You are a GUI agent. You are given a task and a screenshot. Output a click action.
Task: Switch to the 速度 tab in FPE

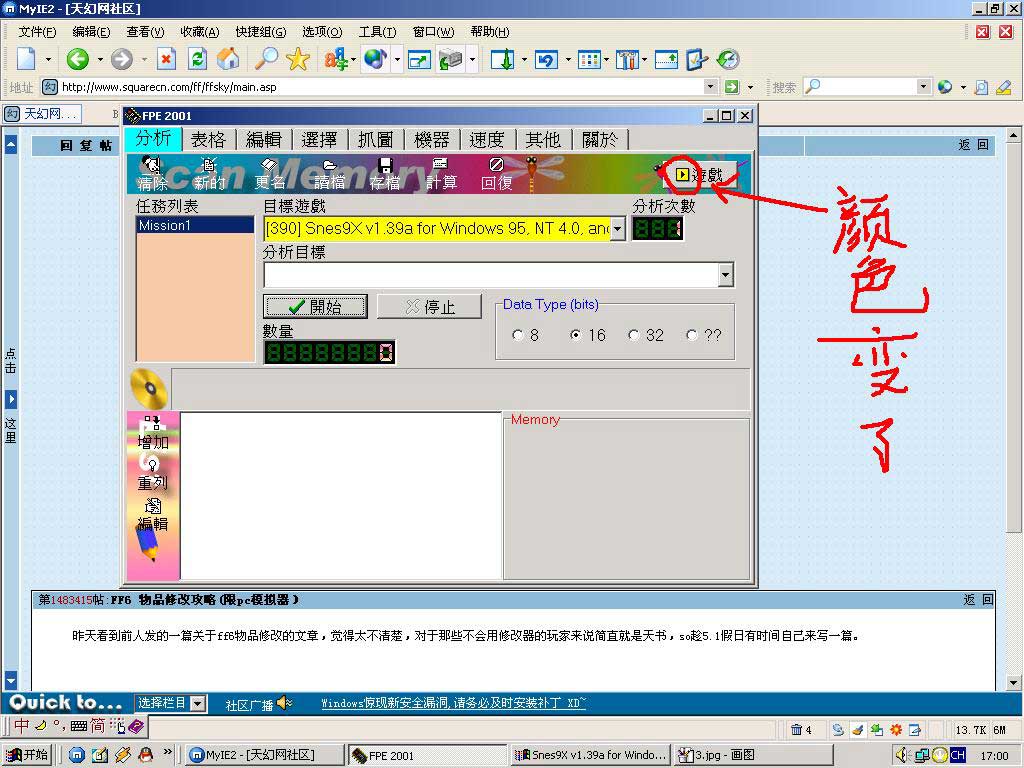point(487,140)
